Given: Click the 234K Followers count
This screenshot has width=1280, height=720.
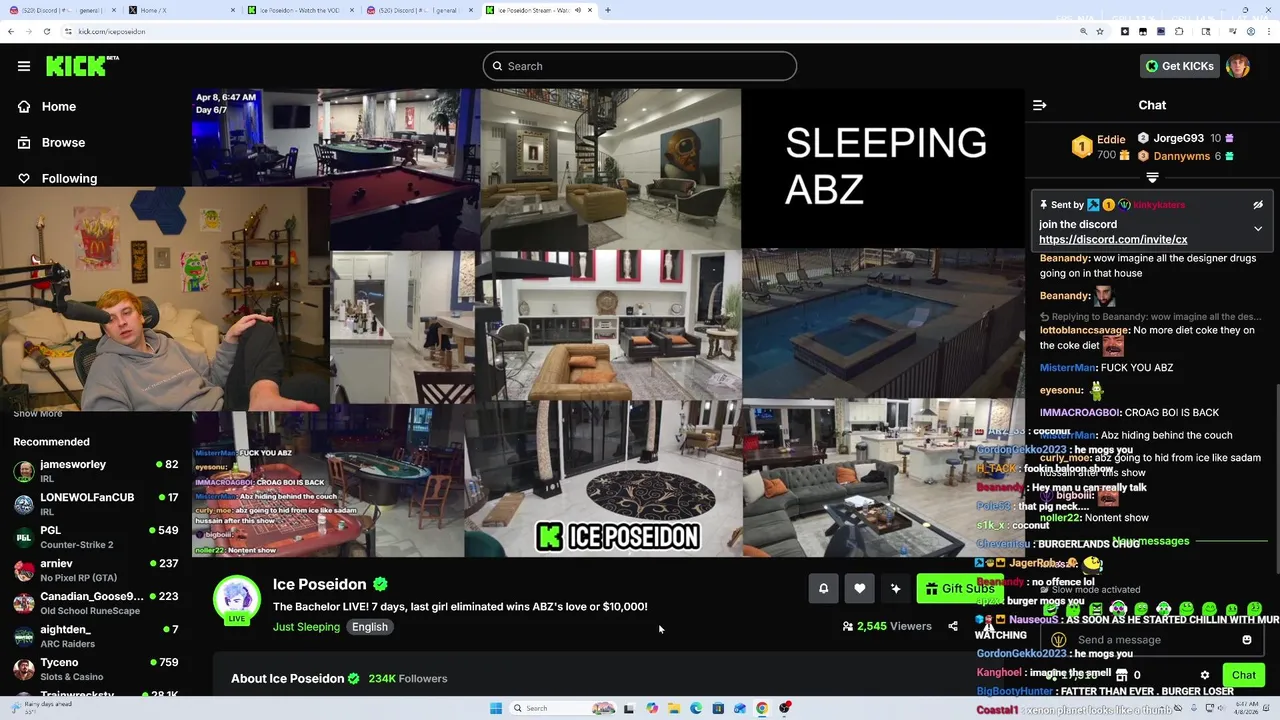Looking at the screenshot, I should click(x=407, y=678).
